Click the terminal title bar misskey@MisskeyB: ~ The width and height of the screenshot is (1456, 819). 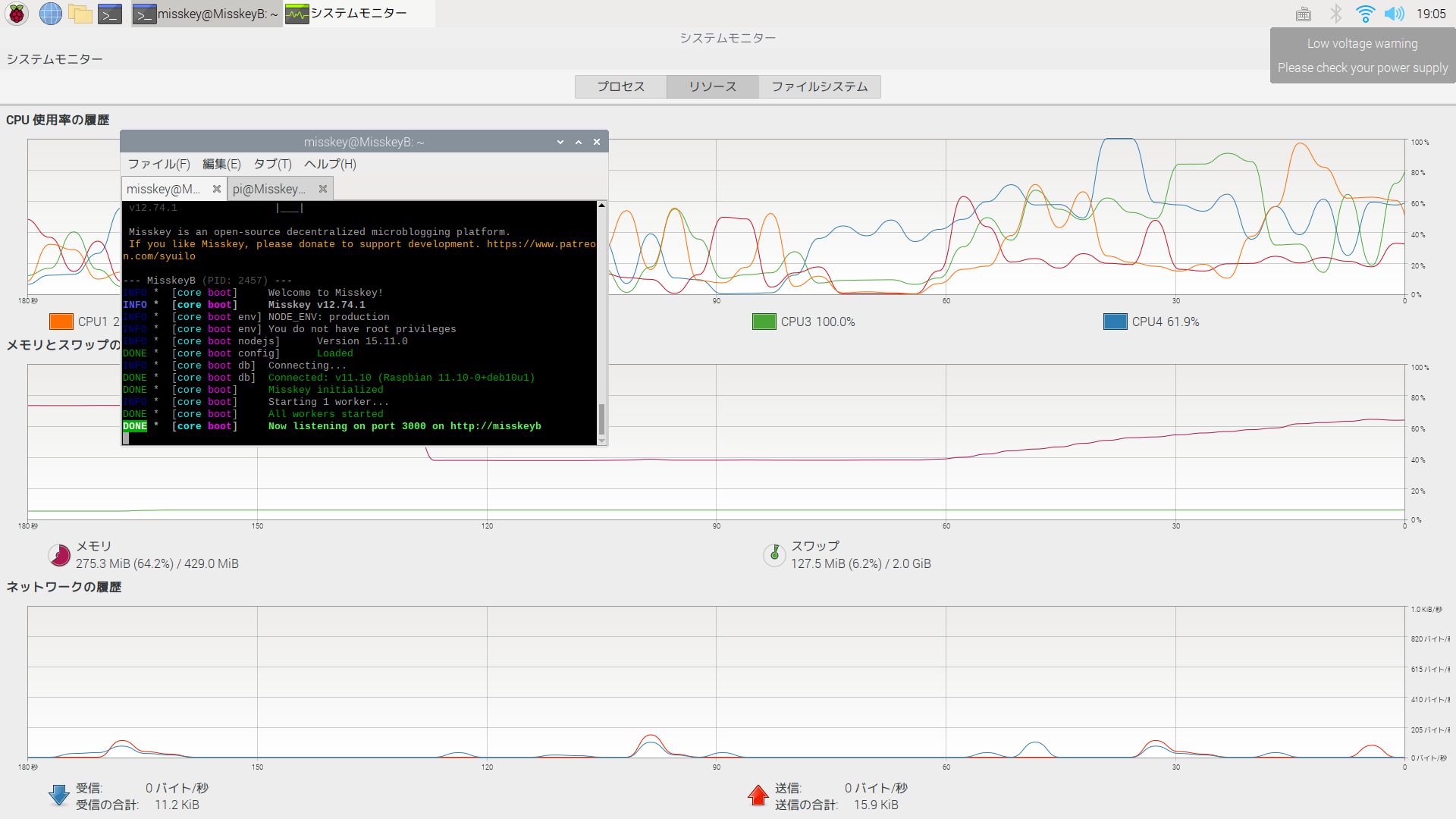364,142
